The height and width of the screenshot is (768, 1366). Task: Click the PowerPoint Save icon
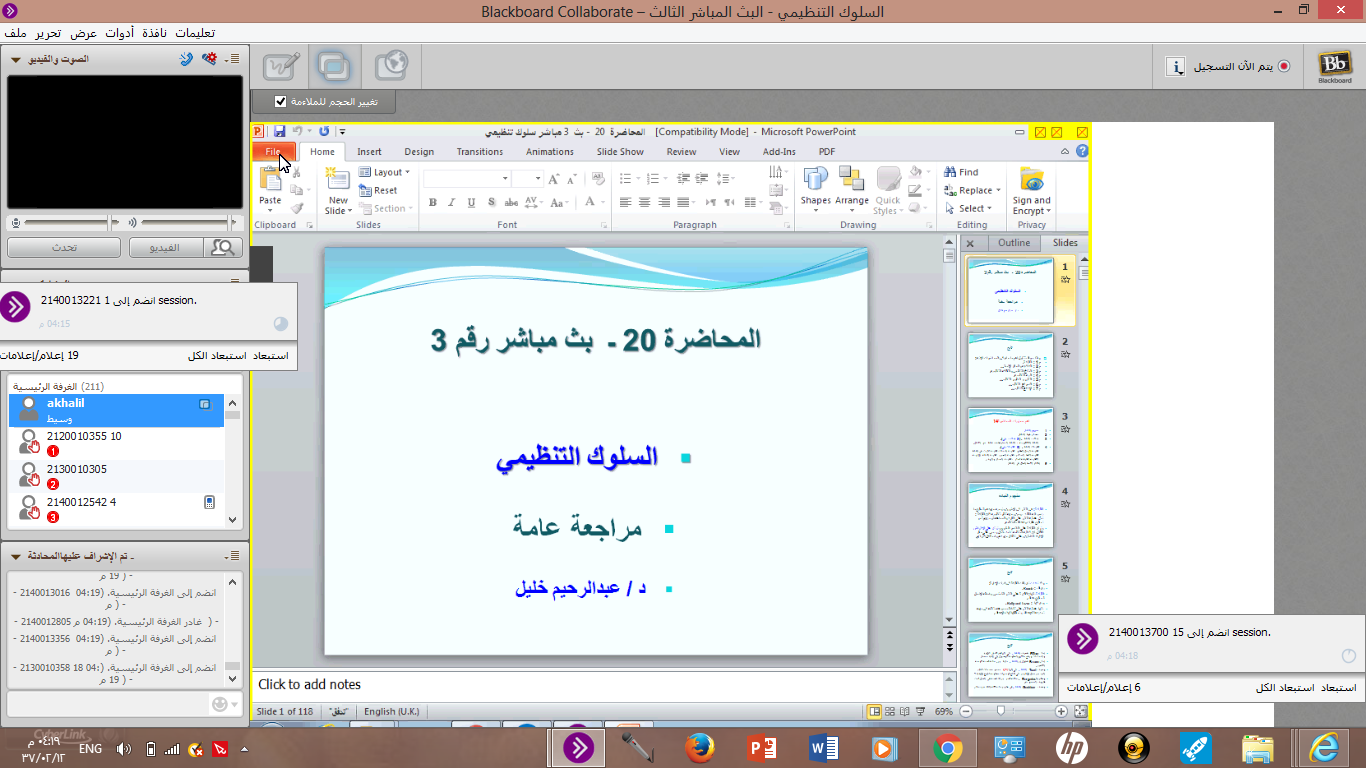click(x=279, y=131)
